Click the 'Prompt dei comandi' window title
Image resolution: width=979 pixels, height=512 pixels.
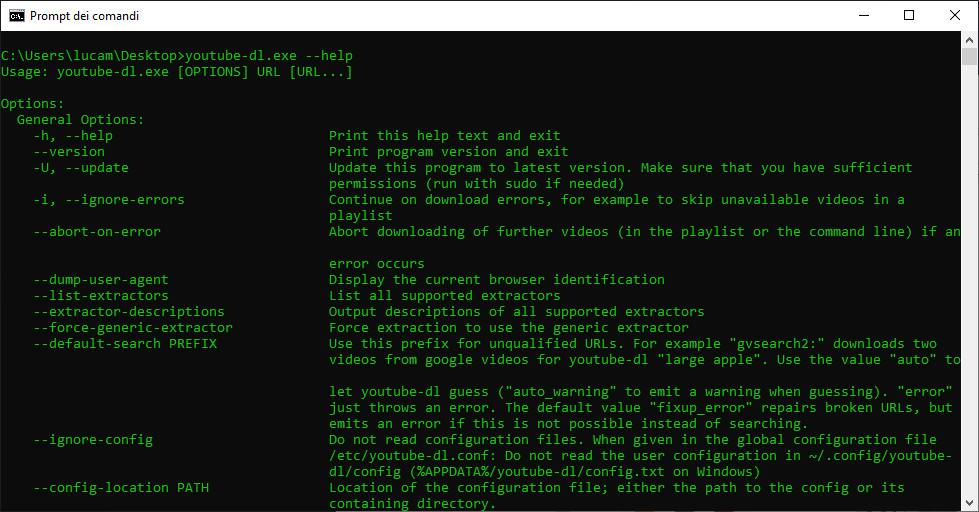pyautogui.click(x=84, y=16)
